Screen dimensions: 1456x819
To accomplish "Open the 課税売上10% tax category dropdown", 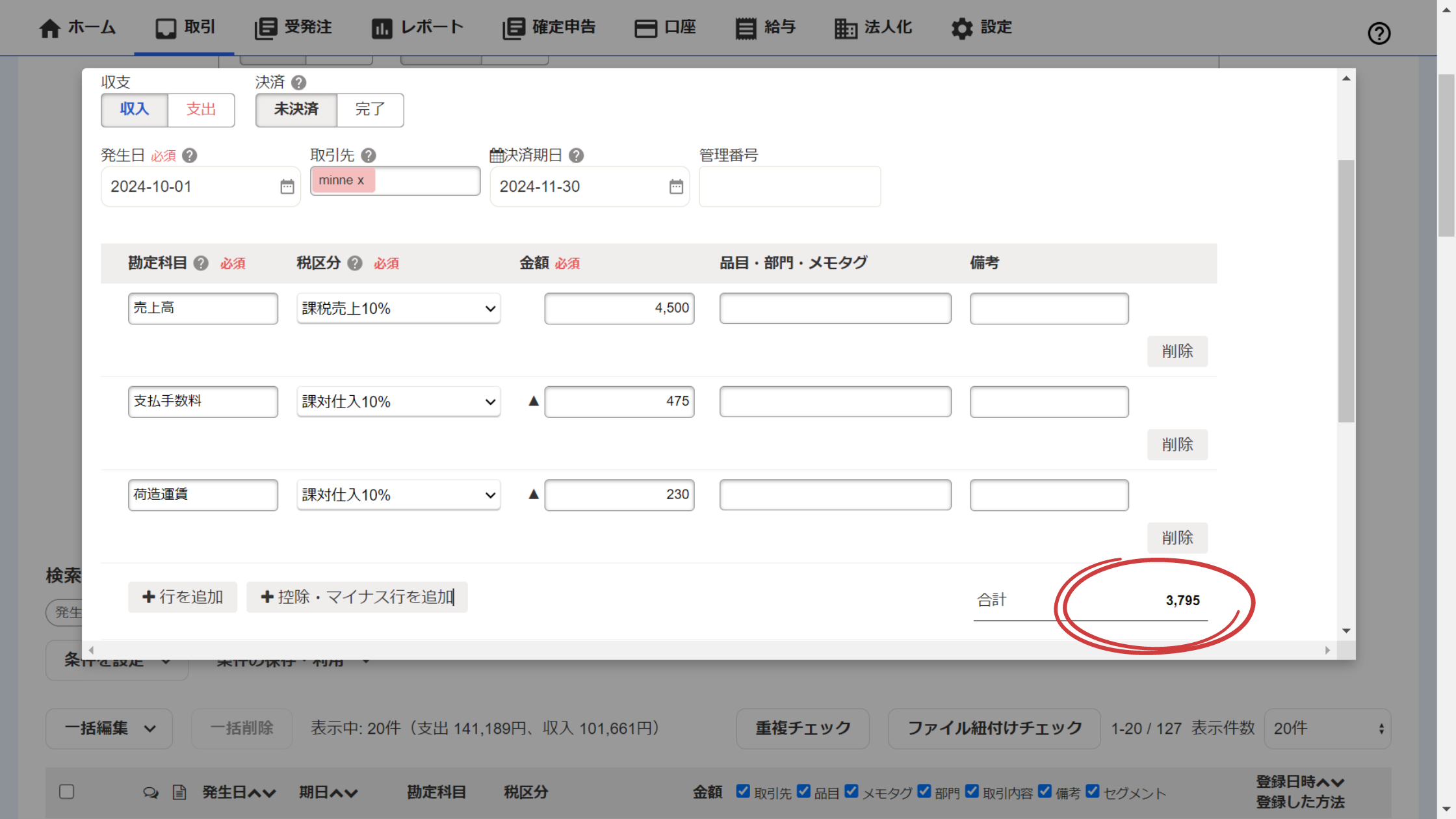I will [398, 308].
